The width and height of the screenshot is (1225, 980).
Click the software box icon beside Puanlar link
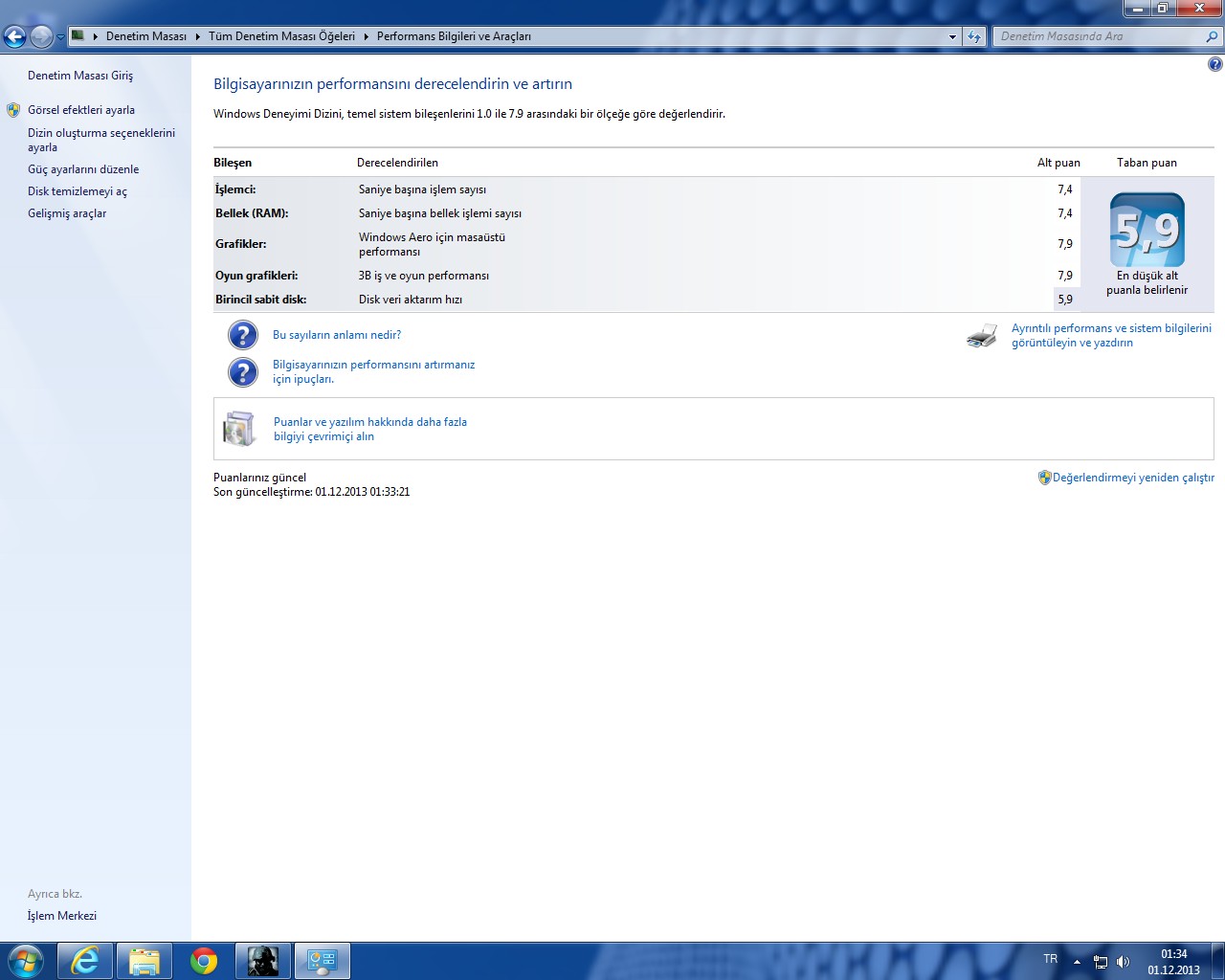[x=239, y=429]
